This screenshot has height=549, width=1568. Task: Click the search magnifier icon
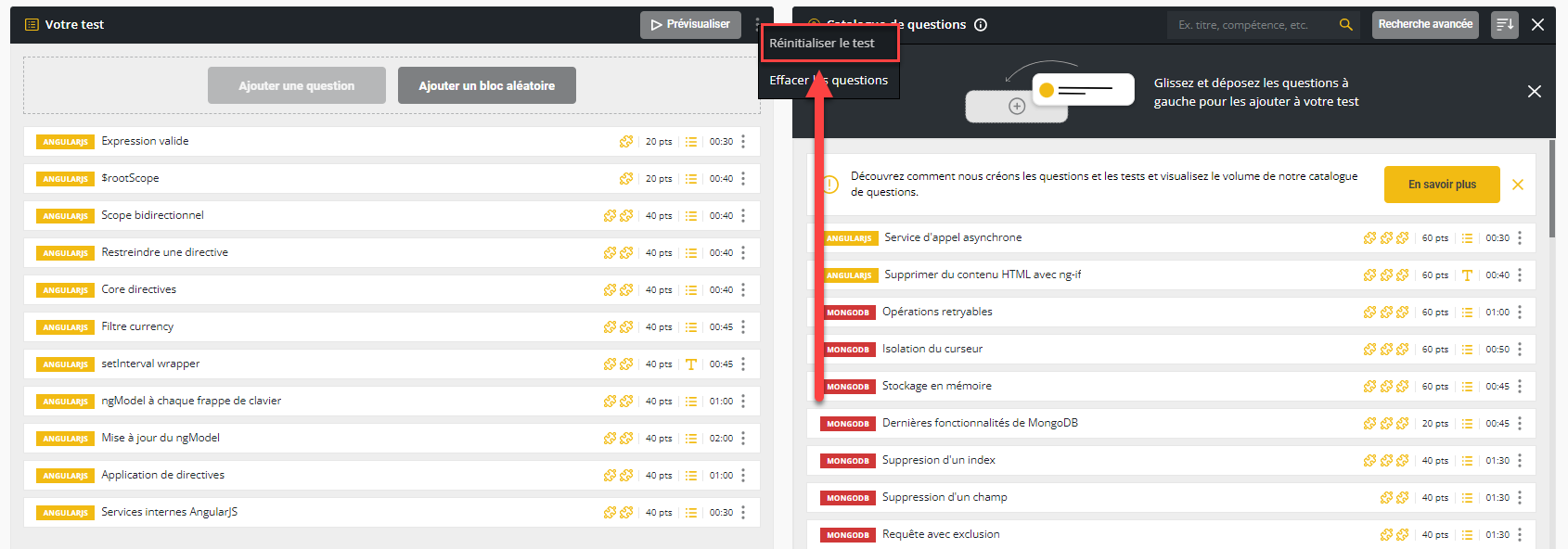[x=1345, y=25]
